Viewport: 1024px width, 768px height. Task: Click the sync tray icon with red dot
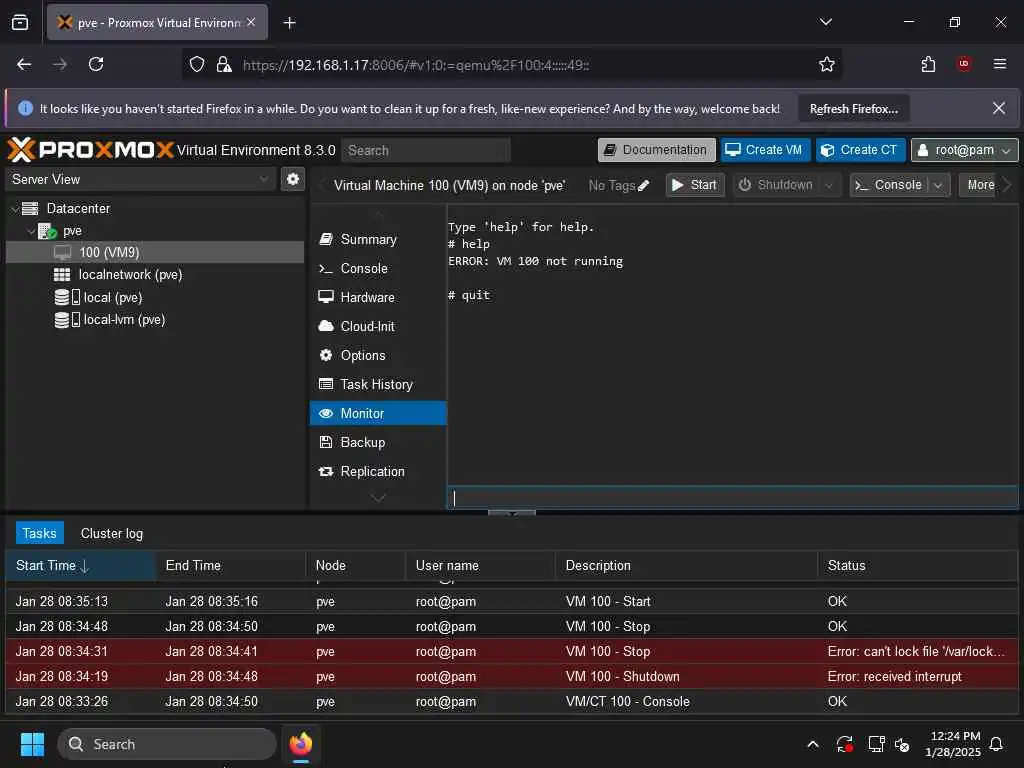point(844,744)
